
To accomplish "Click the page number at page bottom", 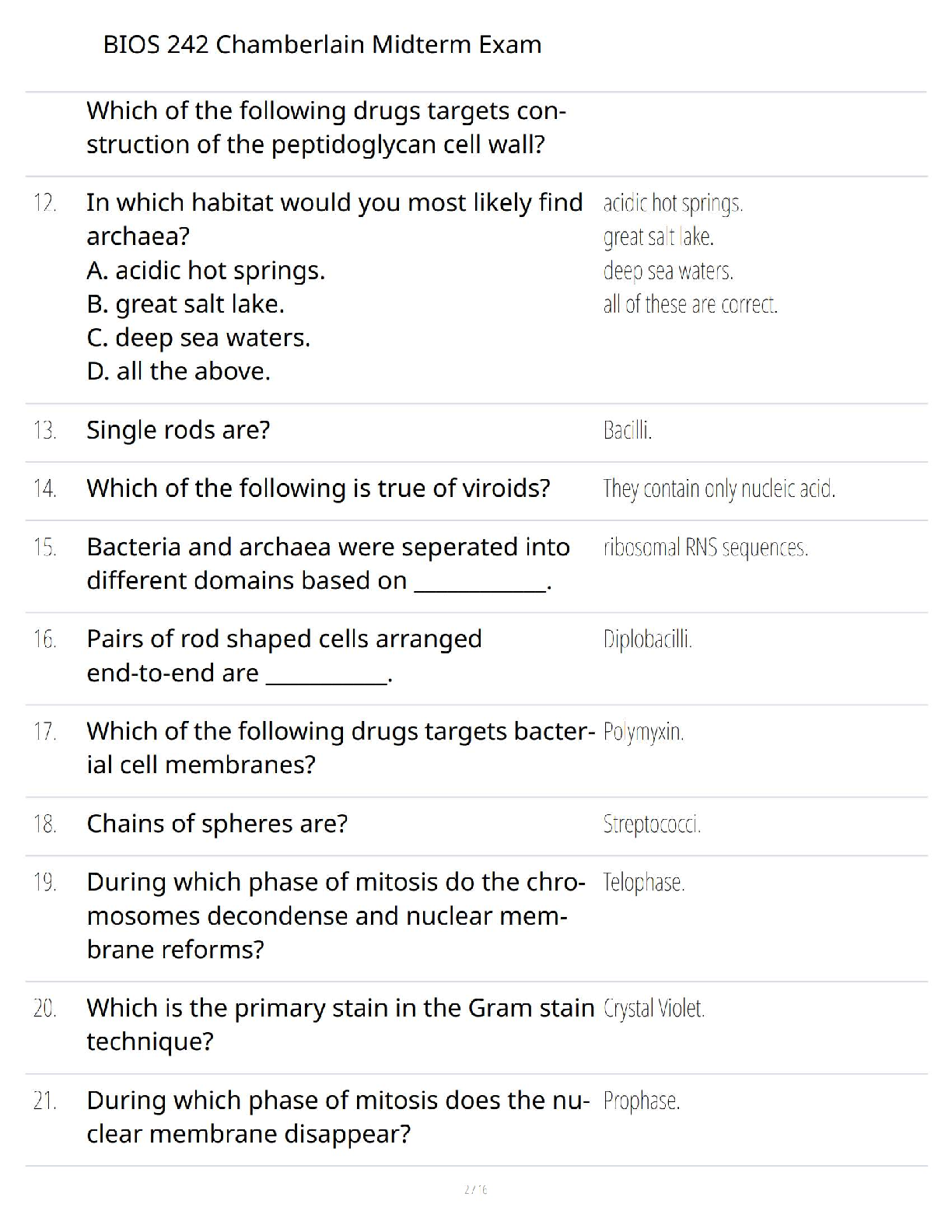I will click(475, 1189).
